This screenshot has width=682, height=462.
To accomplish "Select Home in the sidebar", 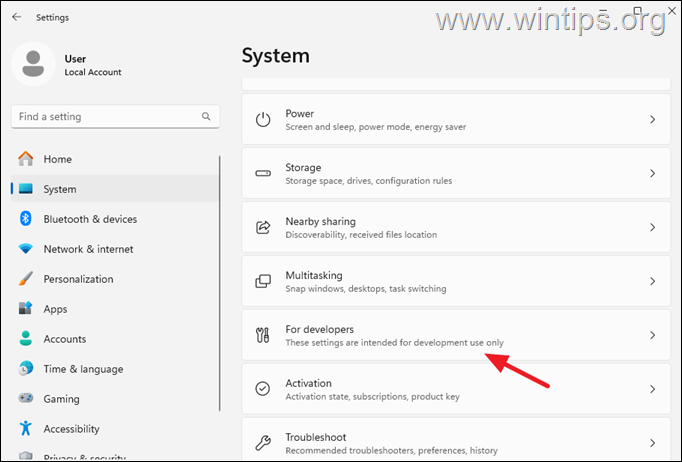I will coord(115,159).
